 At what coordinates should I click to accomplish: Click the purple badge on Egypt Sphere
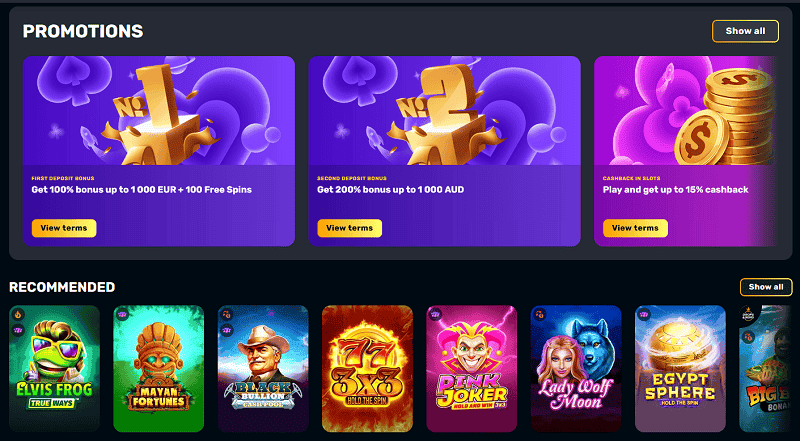(644, 314)
